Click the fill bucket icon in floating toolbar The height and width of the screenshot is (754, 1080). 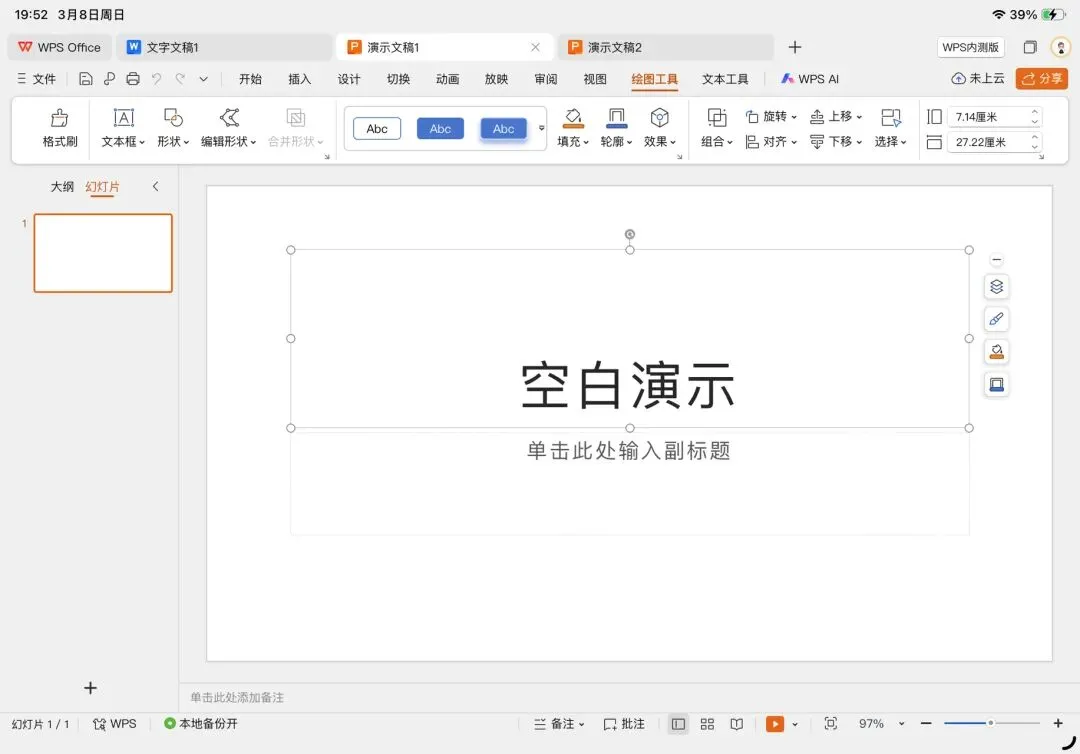[x=997, y=352]
